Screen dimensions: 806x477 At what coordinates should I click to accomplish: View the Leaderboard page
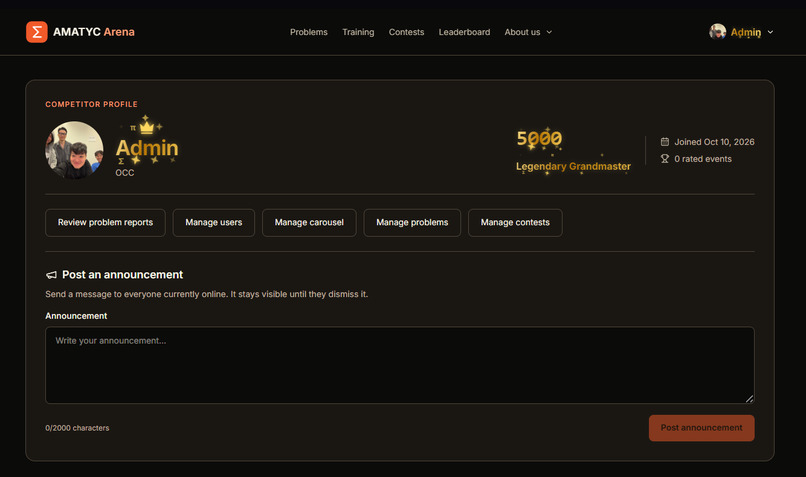464,32
